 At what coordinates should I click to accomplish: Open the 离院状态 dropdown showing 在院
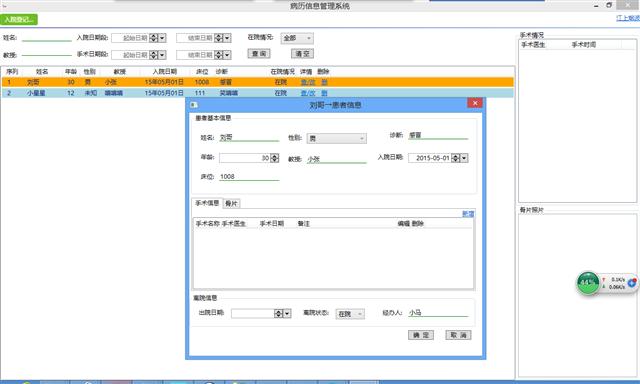tap(350, 314)
